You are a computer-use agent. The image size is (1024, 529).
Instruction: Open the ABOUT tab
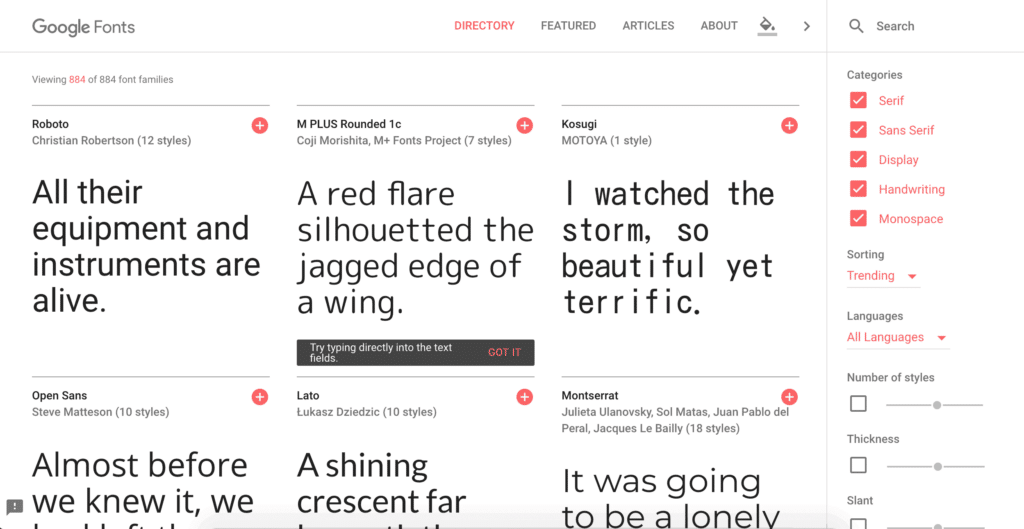[719, 26]
